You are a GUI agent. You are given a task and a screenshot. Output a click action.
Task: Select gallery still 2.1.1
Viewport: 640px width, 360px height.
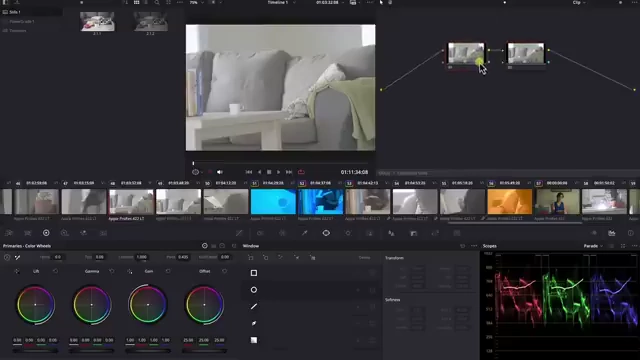point(97,21)
